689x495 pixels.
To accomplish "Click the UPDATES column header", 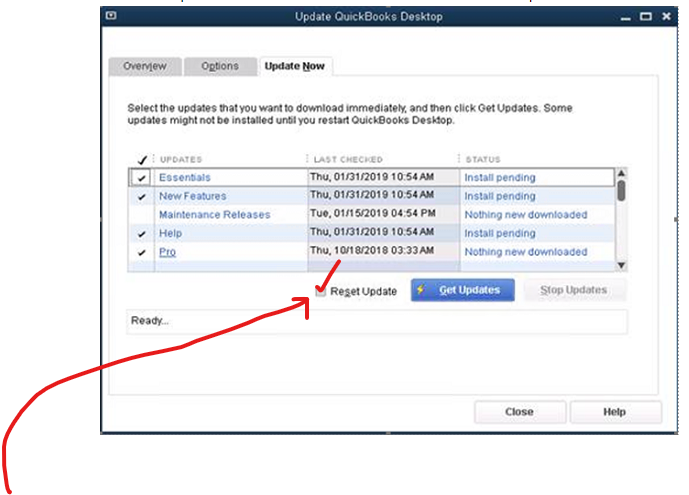I will (181, 159).
